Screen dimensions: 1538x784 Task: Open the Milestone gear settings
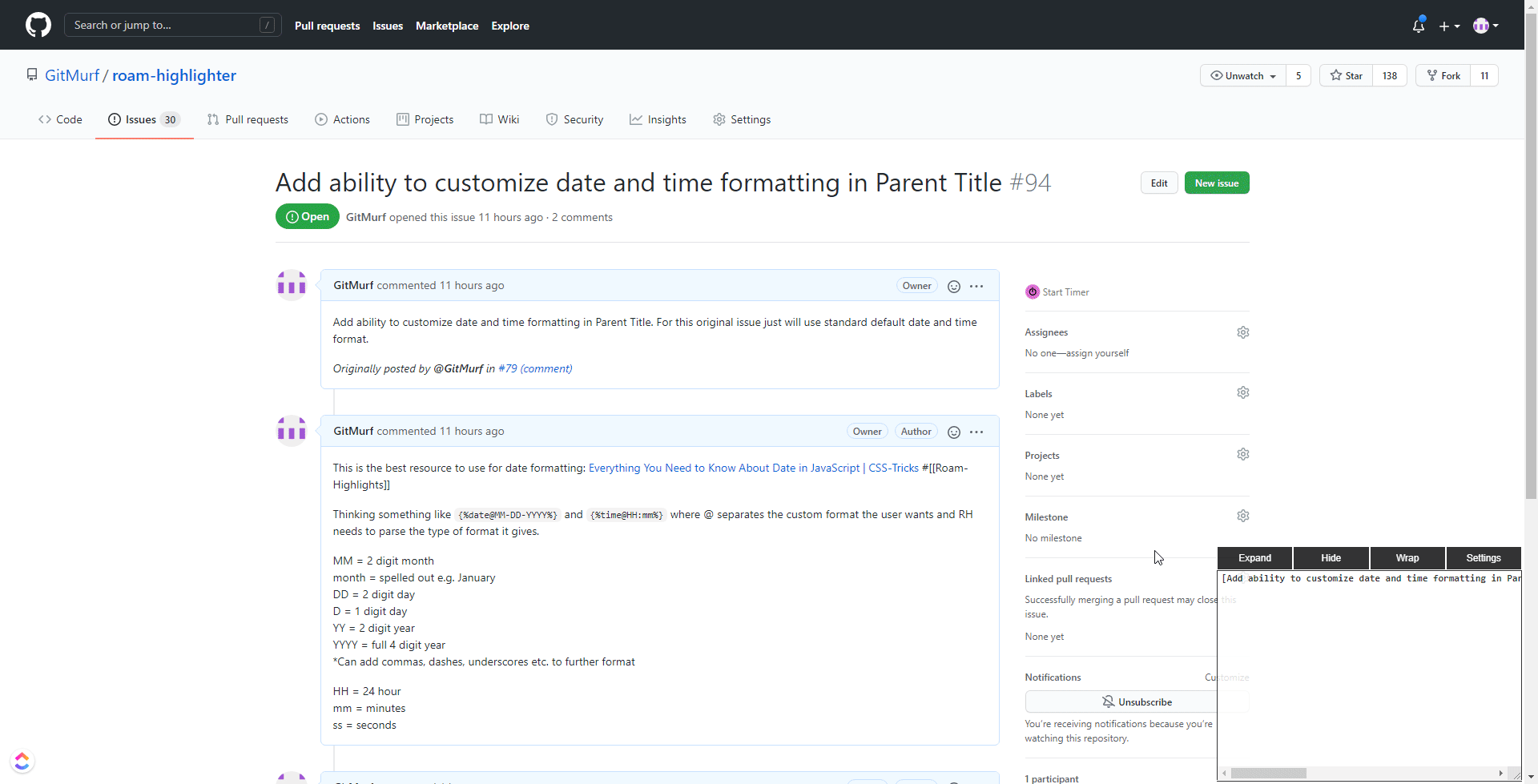point(1242,516)
